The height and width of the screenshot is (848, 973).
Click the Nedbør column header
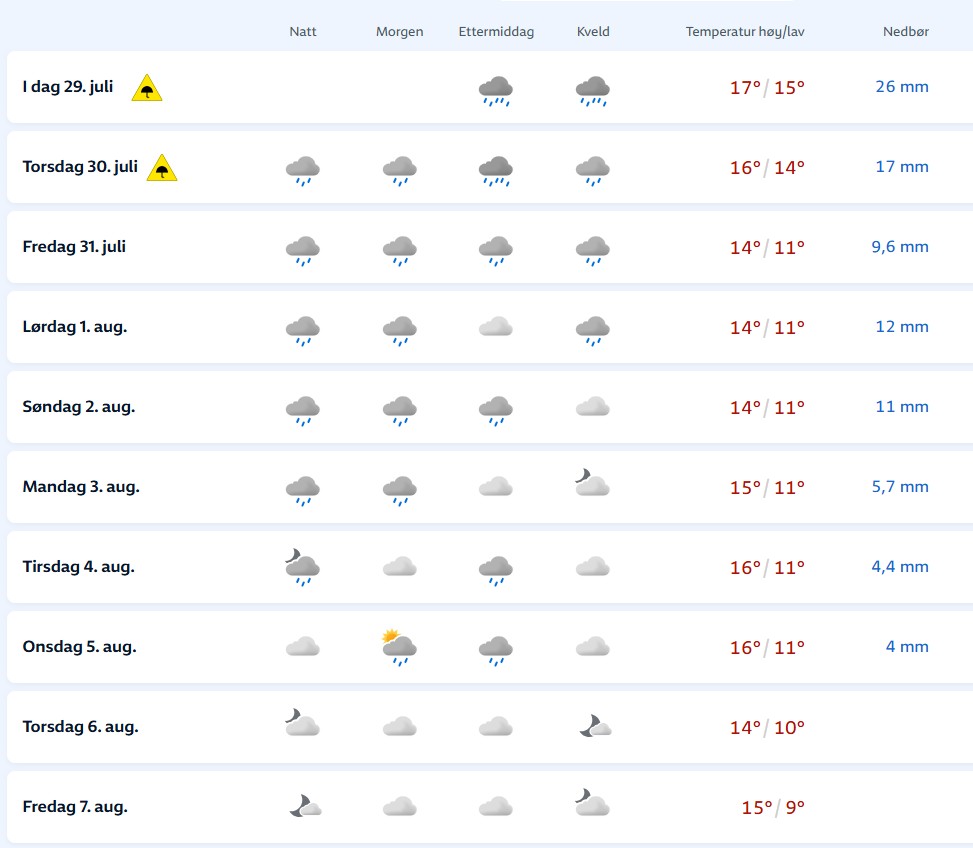pyautogui.click(x=905, y=32)
